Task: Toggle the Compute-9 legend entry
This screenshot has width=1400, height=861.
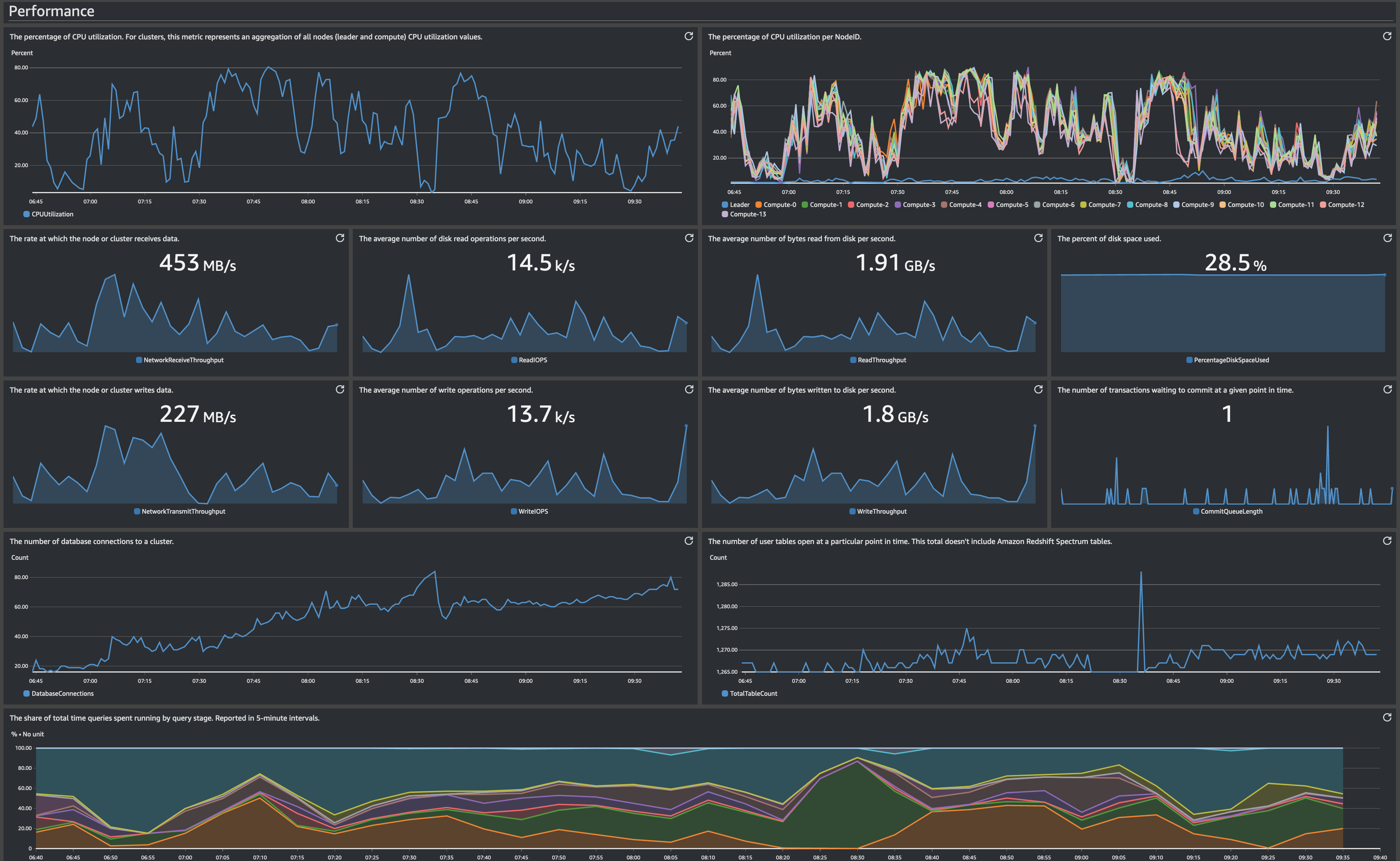Action: point(1193,205)
